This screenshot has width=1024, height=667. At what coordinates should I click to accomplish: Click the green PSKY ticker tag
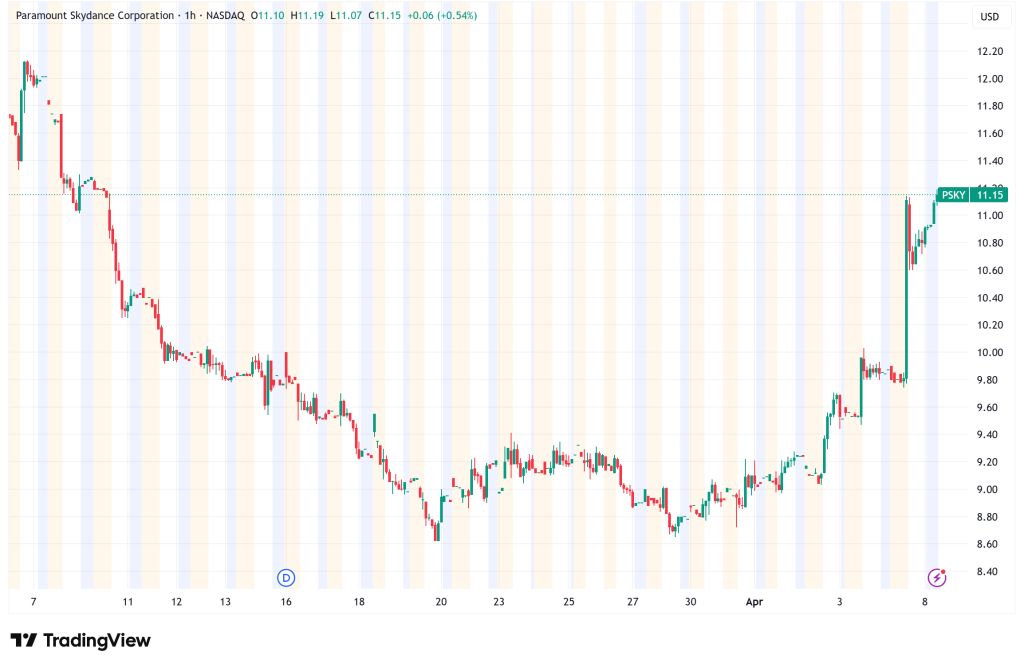[954, 195]
